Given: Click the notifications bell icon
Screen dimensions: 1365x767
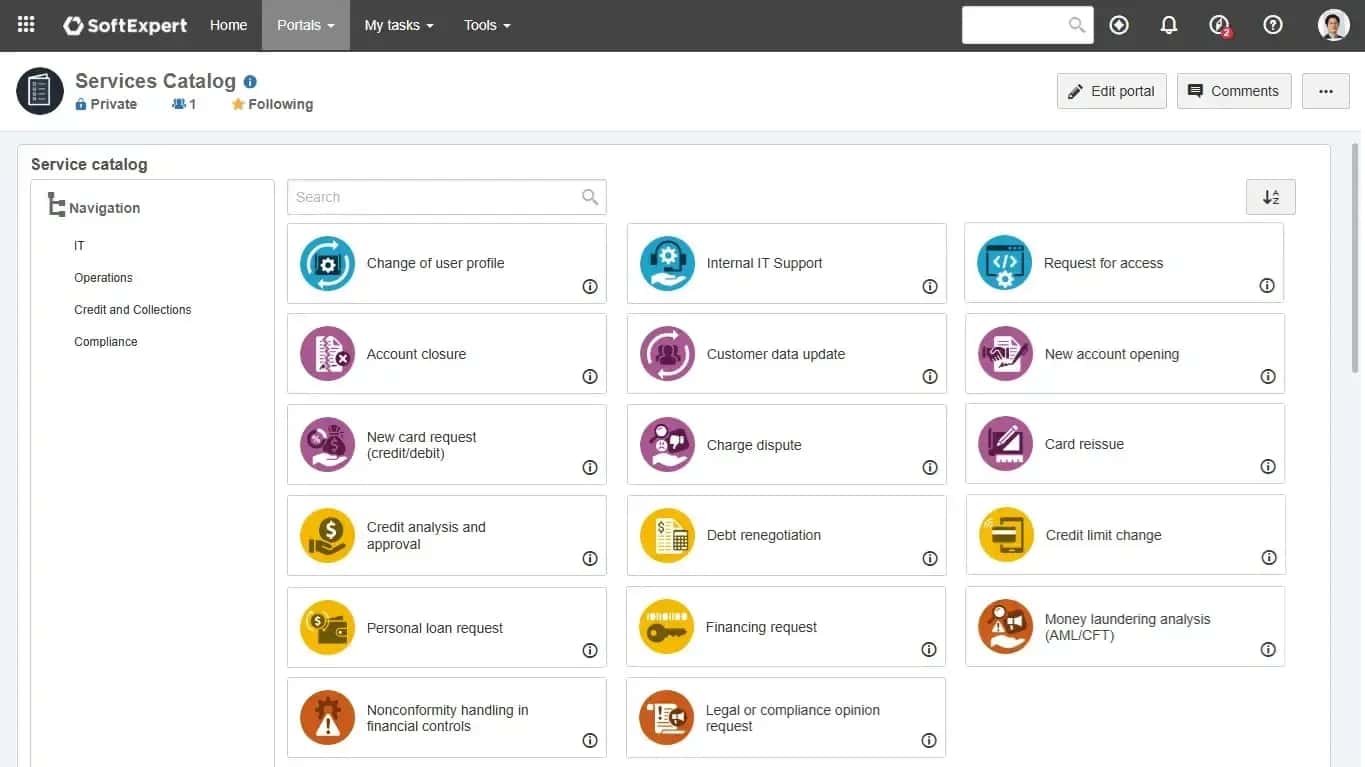Looking at the screenshot, I should 1169,25.
